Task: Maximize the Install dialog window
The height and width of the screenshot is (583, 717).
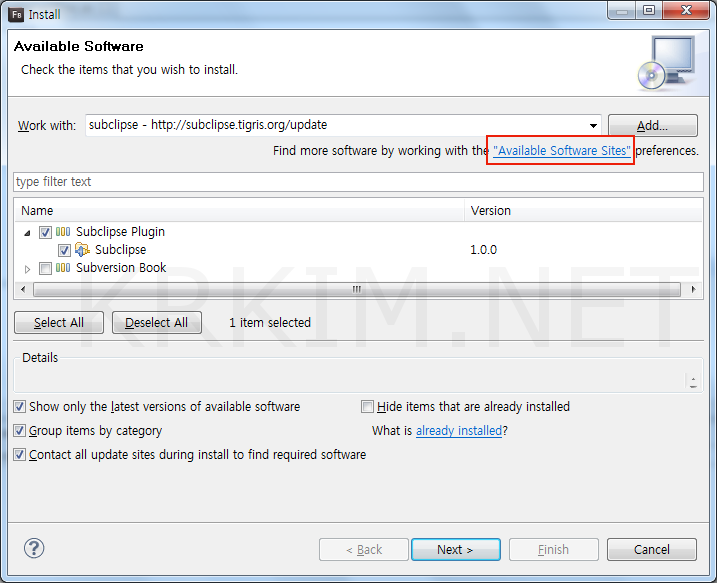Action: tap(649, 10)
